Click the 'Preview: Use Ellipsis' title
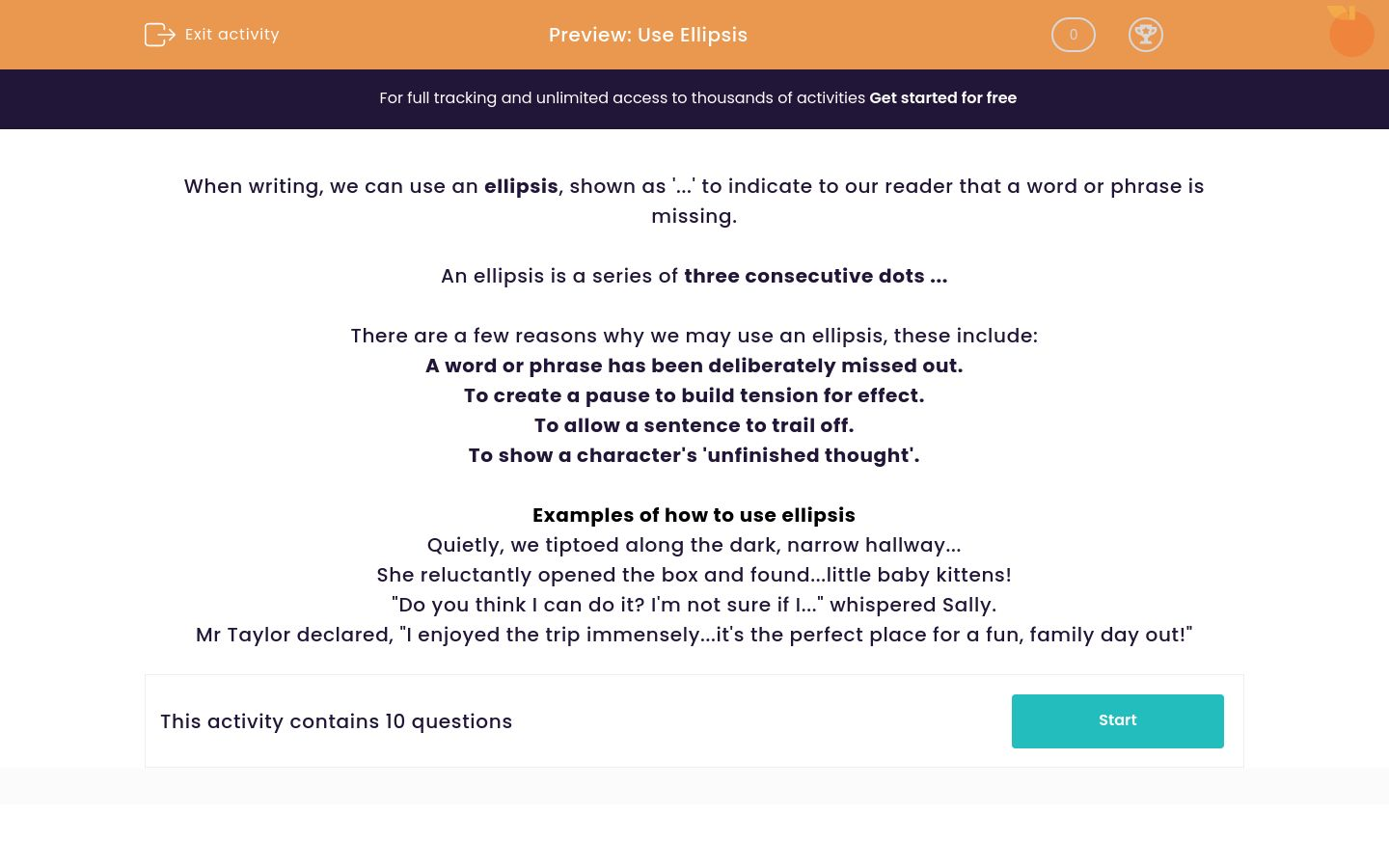 coord(648,35)
